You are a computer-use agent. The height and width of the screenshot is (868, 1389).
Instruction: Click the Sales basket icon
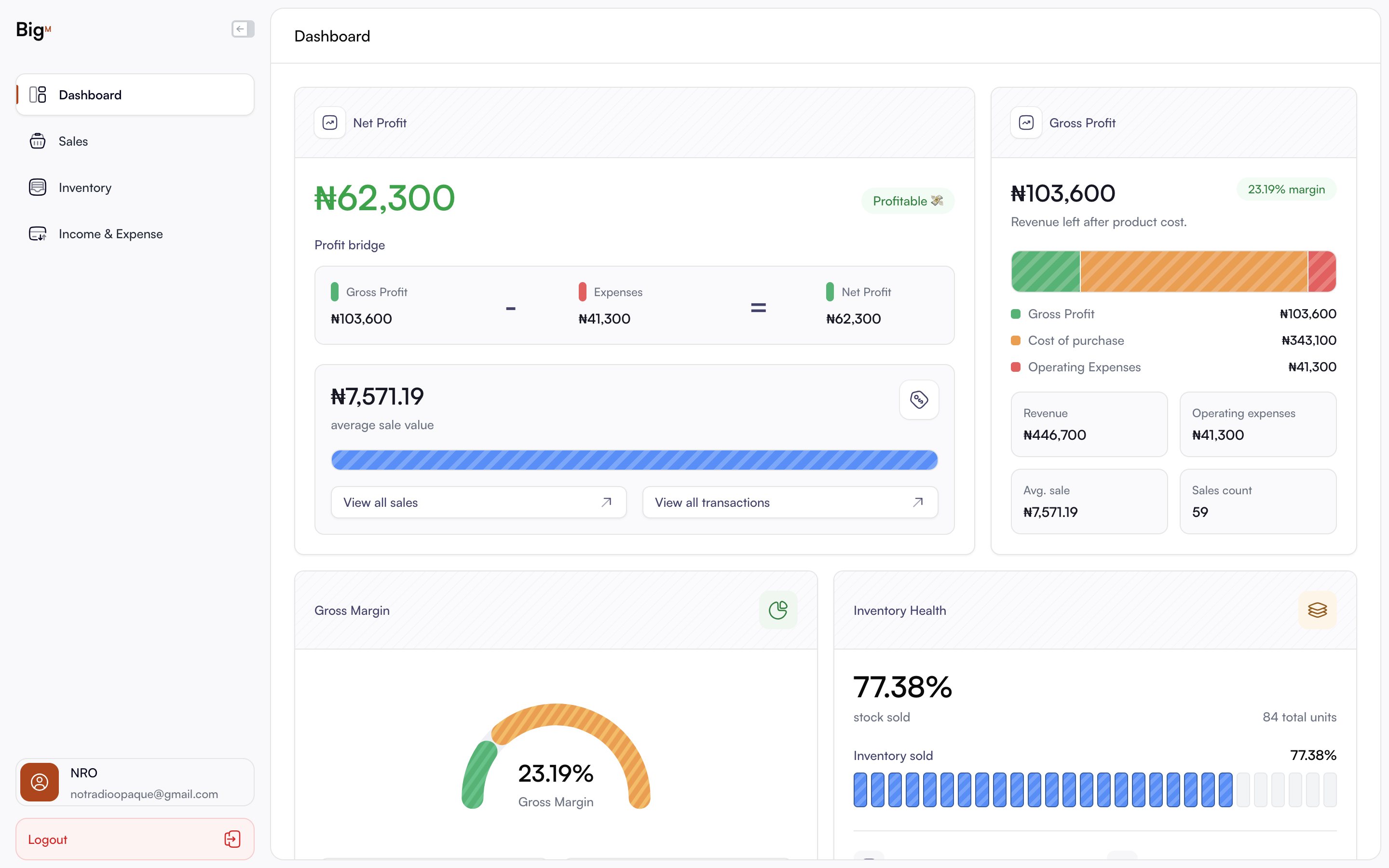(38, 141)
